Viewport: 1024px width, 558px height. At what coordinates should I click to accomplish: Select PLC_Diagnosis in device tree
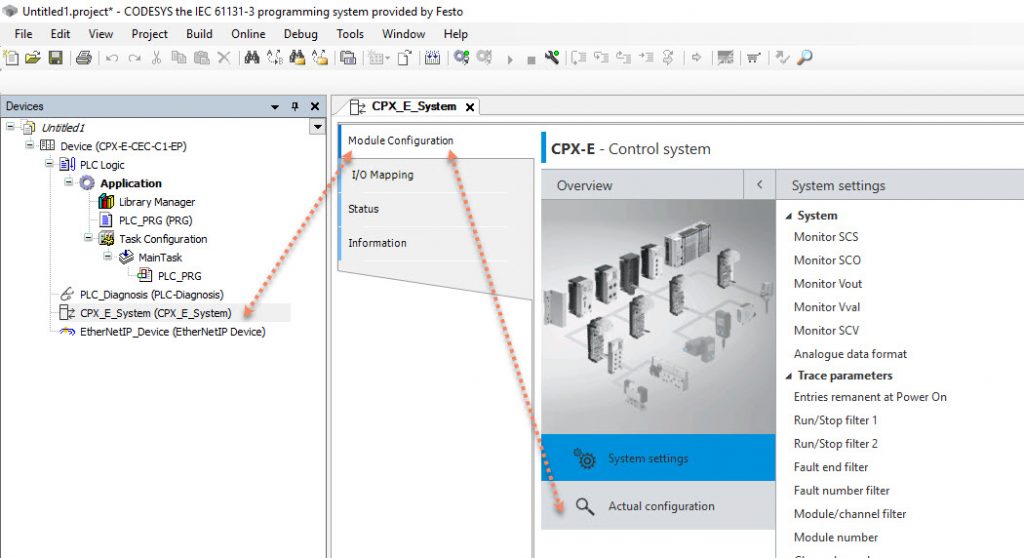coord(152,295)
